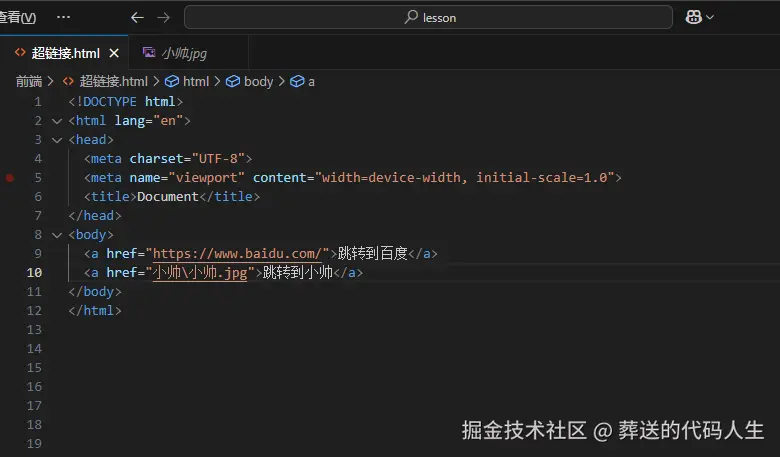Image resolution: width=780 pixels, height=457 pixels.
Task: Toggle the red breakpoint on line 5
Action: point(10,178)
